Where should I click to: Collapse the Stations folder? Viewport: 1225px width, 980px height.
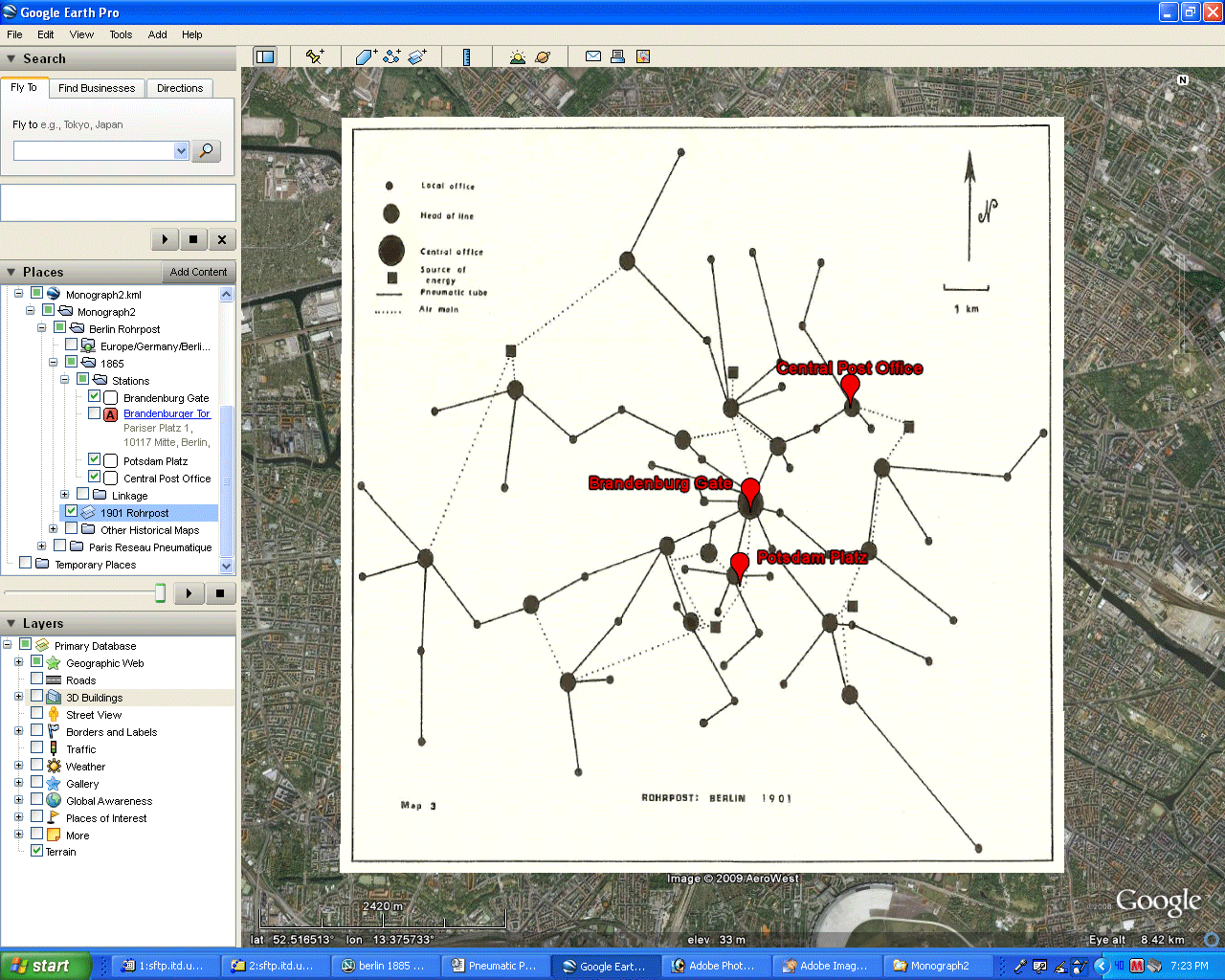tap(65, 380)
